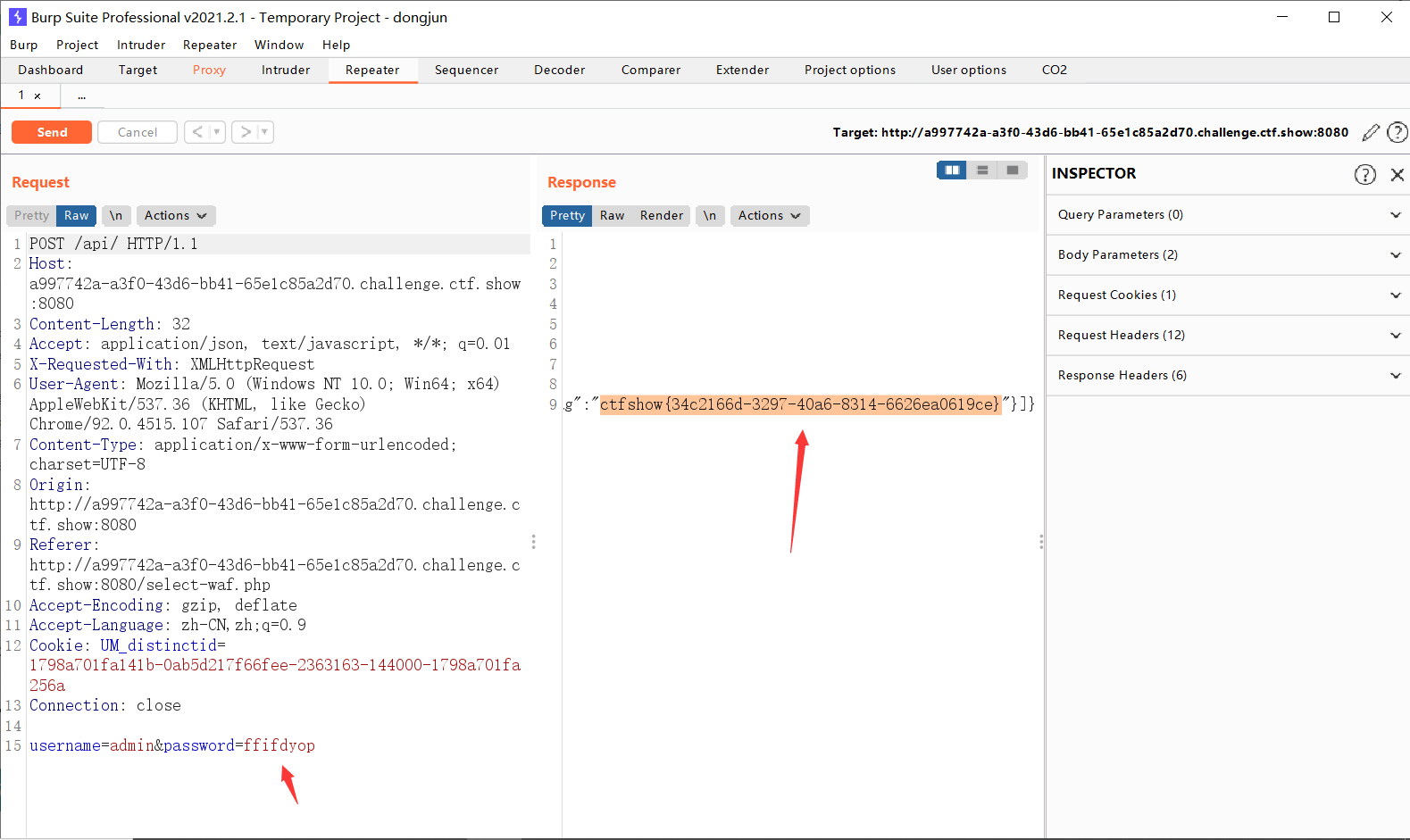Open back history dropdown arrow

[217, 132]
